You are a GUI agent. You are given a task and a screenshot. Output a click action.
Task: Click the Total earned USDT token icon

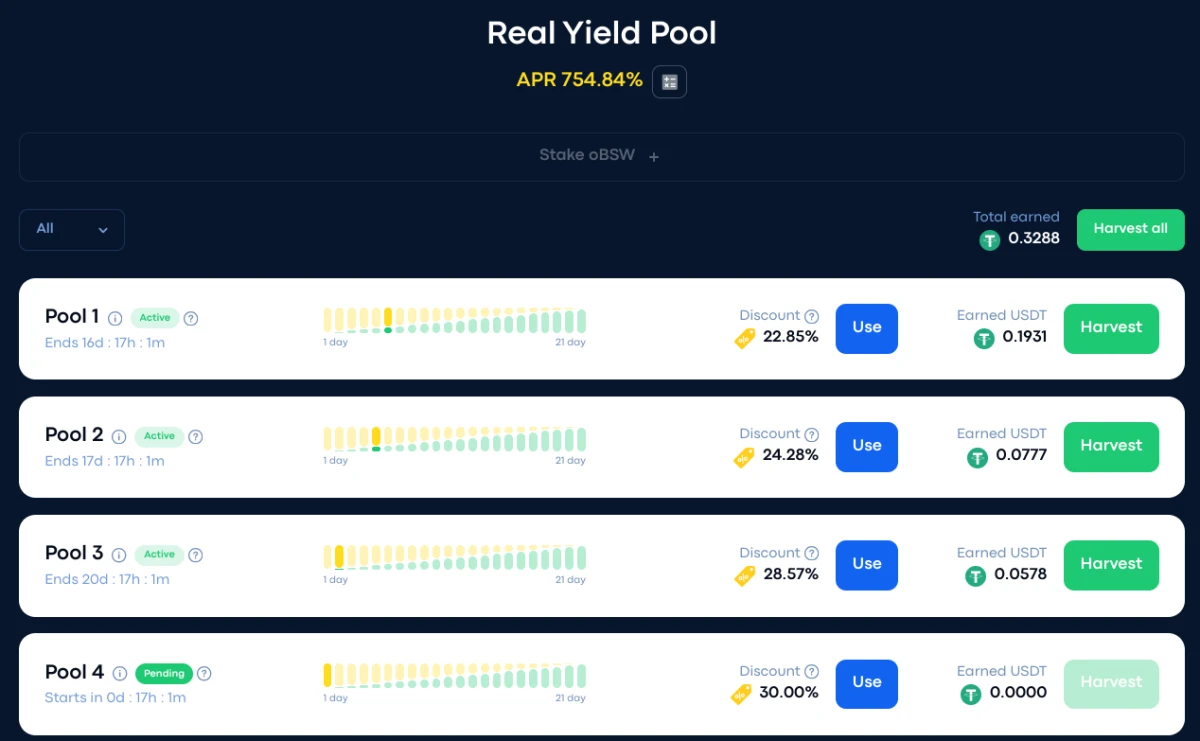(x=990, y=239)
